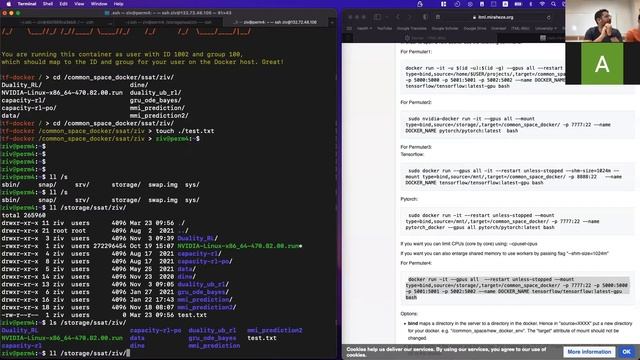Open the ITML Wiki bookmark

pos(520,29)
